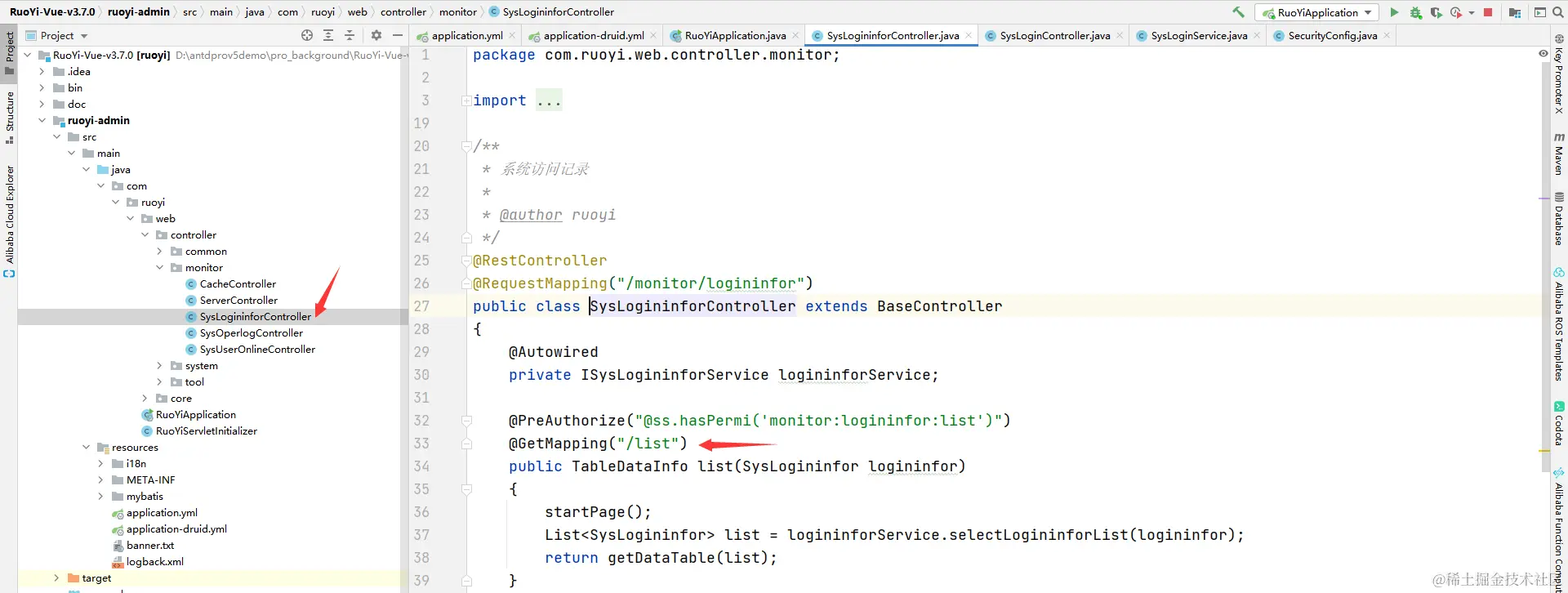This screenshot has height=593, width=1568.
Task: Open the Alibaba Cloud Explorer panel
Action: tap(10, 221)
